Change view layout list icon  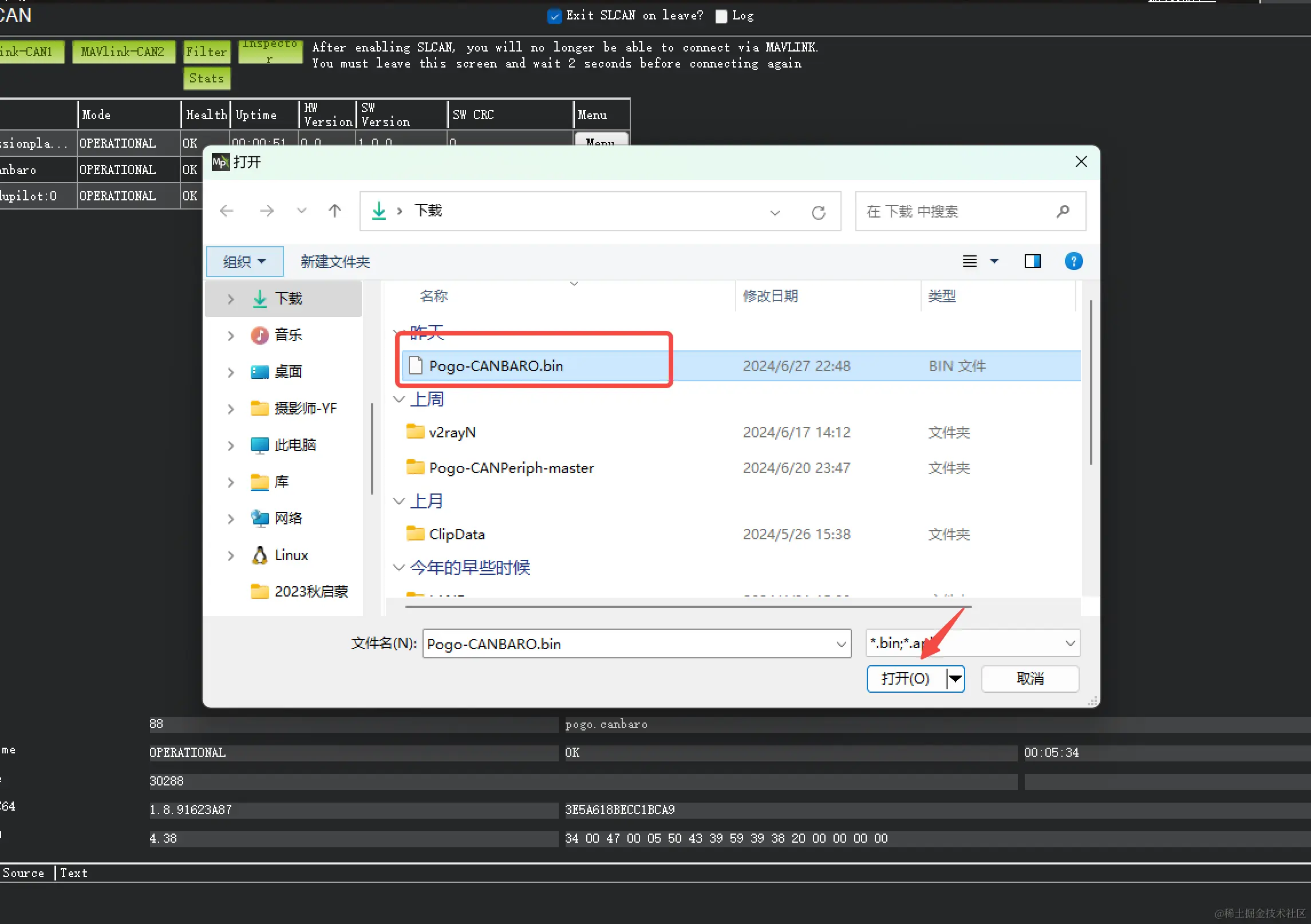pos(969,261)
